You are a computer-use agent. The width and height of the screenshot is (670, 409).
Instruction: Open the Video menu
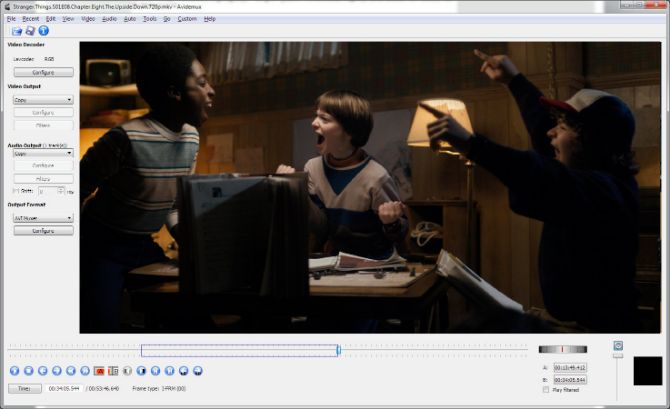88,19
